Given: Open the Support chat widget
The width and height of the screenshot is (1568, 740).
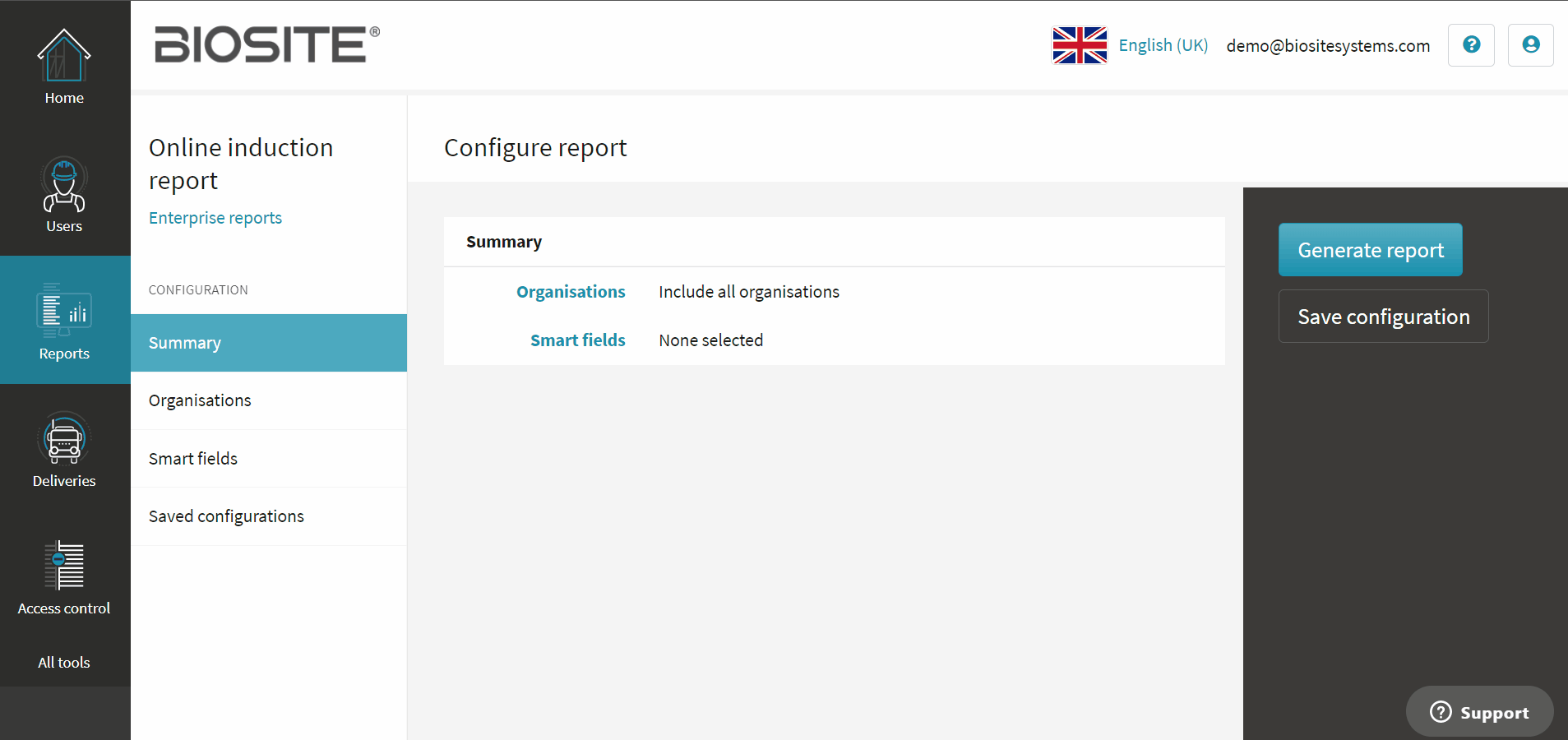Looking at the screenshot, I should 1479,712.
